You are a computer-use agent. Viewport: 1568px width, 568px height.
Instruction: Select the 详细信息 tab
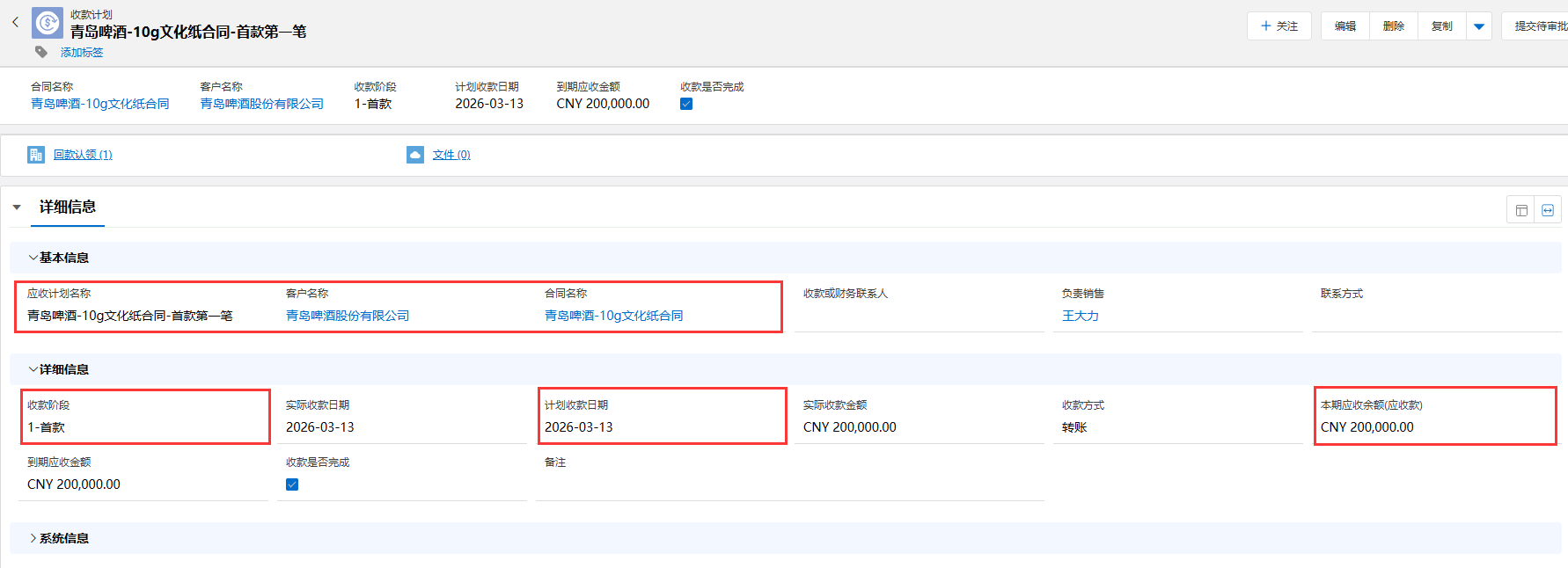pyautogui.click(x=68, y=208)
